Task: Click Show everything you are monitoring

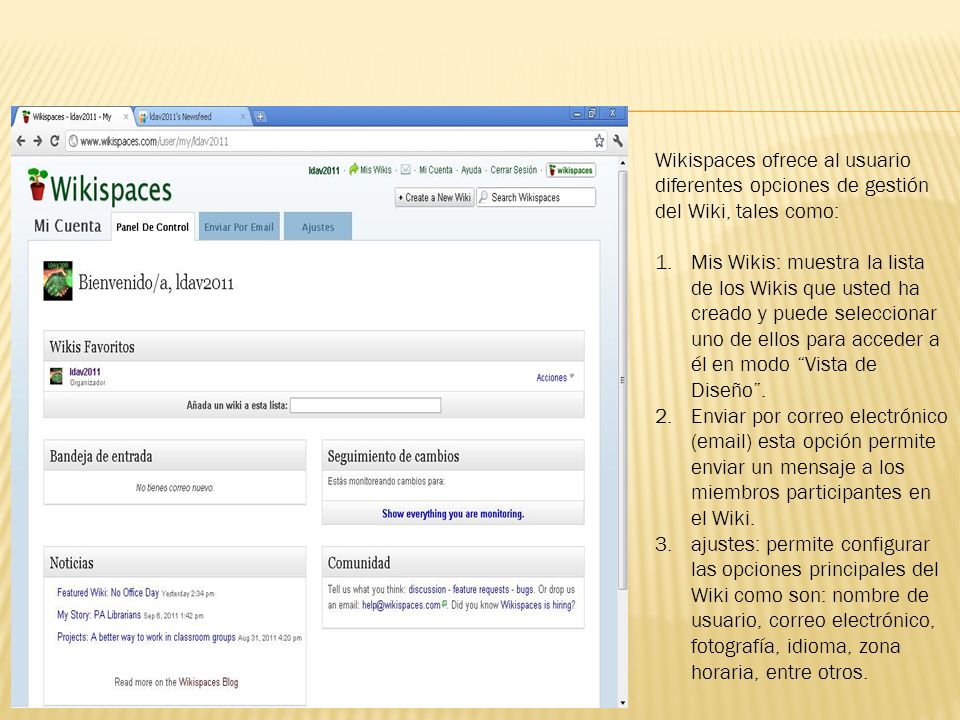Action: click(453, 514)
